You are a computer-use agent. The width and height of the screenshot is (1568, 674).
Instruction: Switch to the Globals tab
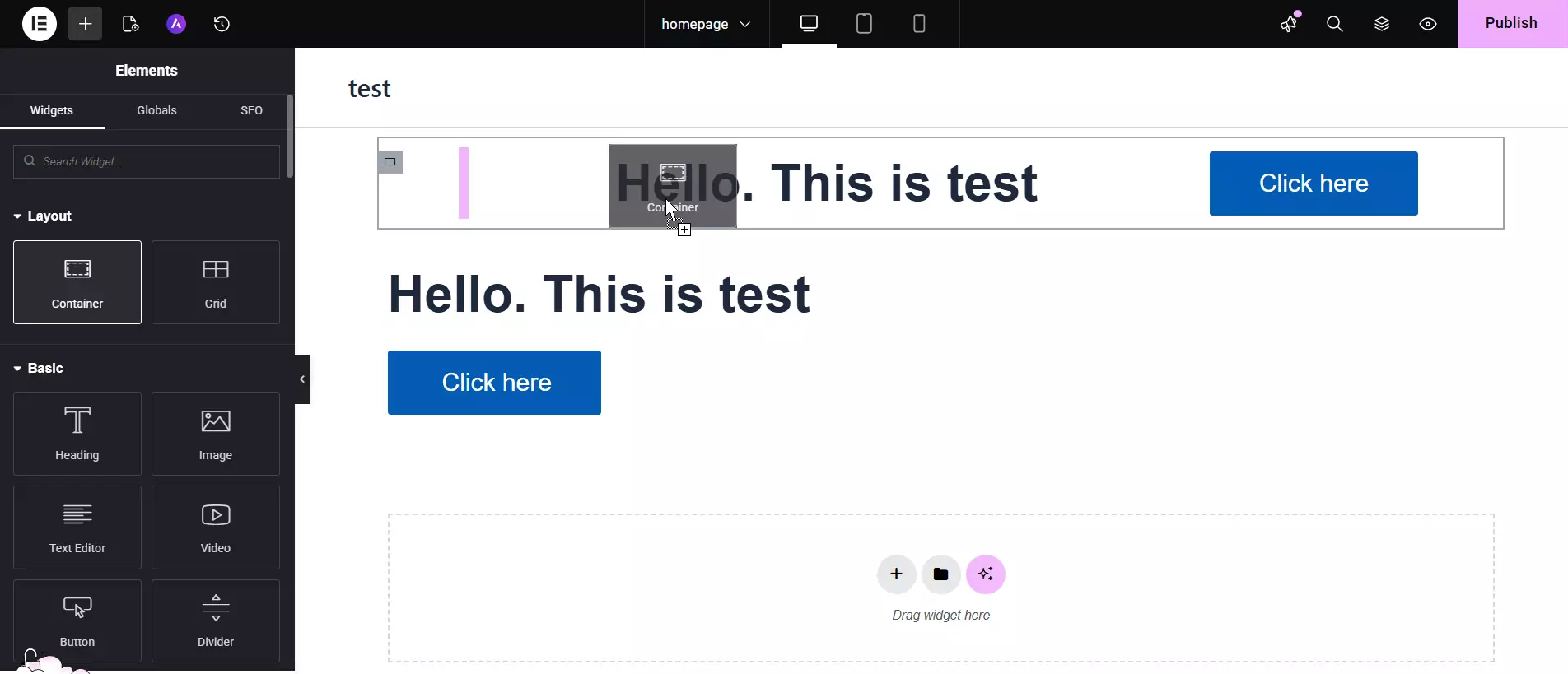pyautogui.click(x=156, y=110)
